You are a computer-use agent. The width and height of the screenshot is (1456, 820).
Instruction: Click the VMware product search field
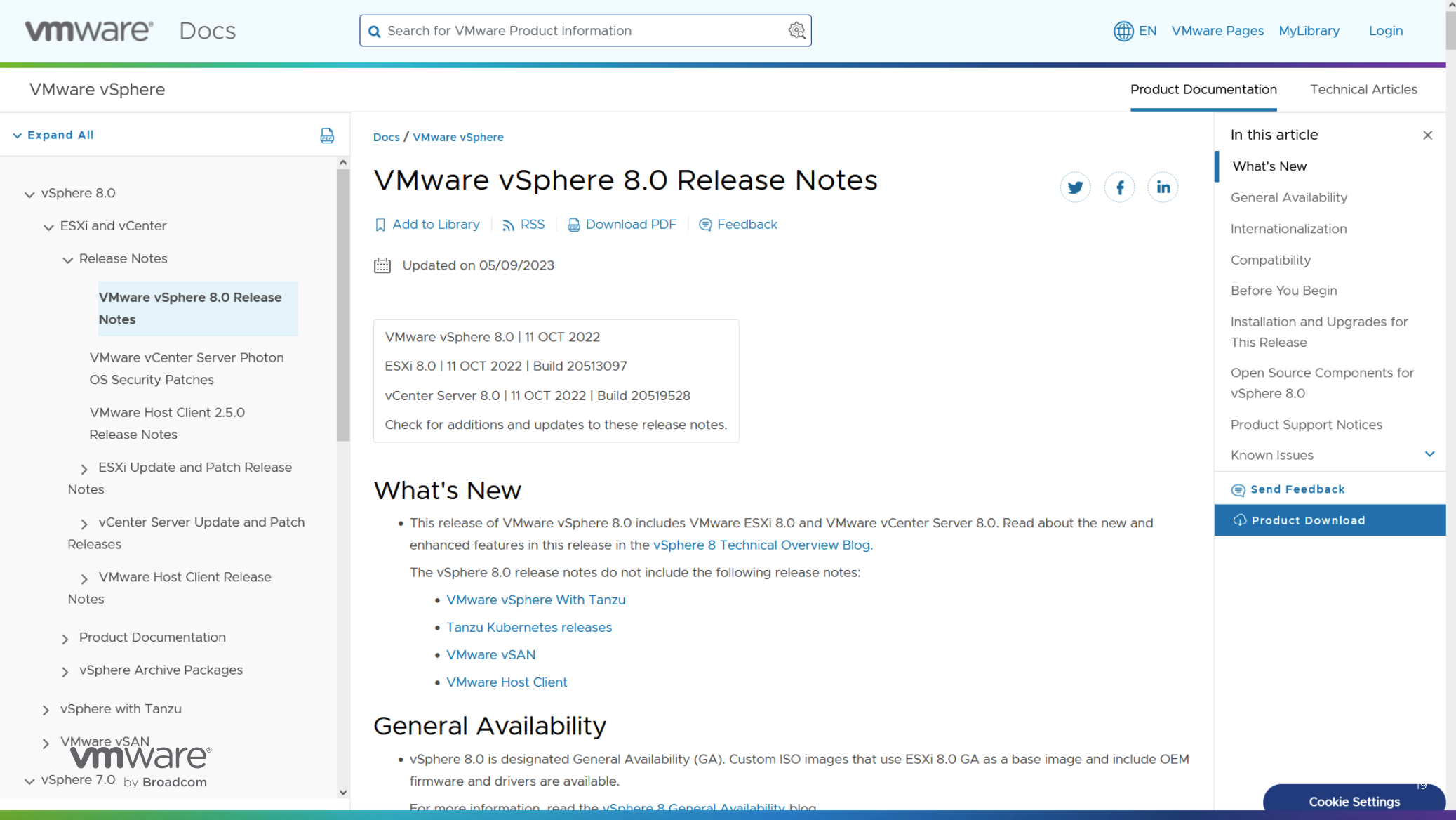coord(585,31)
